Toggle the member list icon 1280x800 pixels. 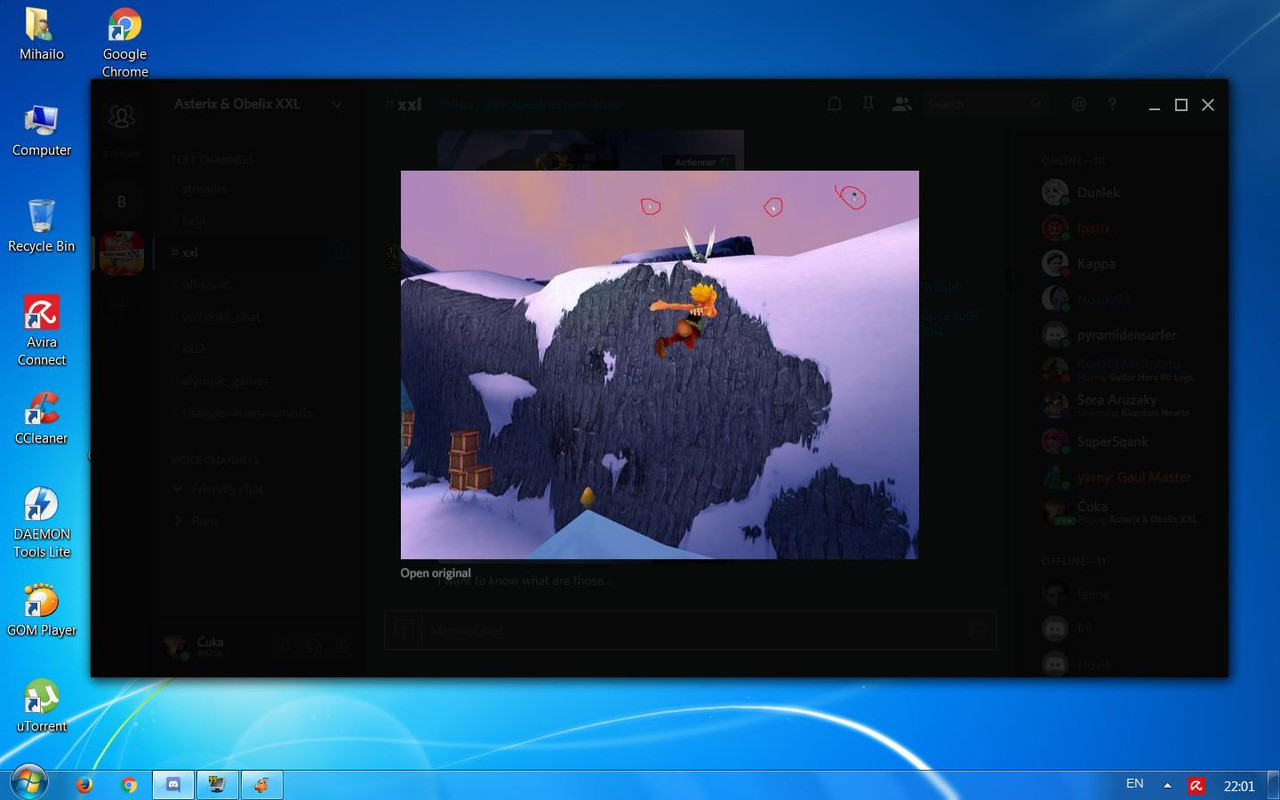[x=902, y=104]
